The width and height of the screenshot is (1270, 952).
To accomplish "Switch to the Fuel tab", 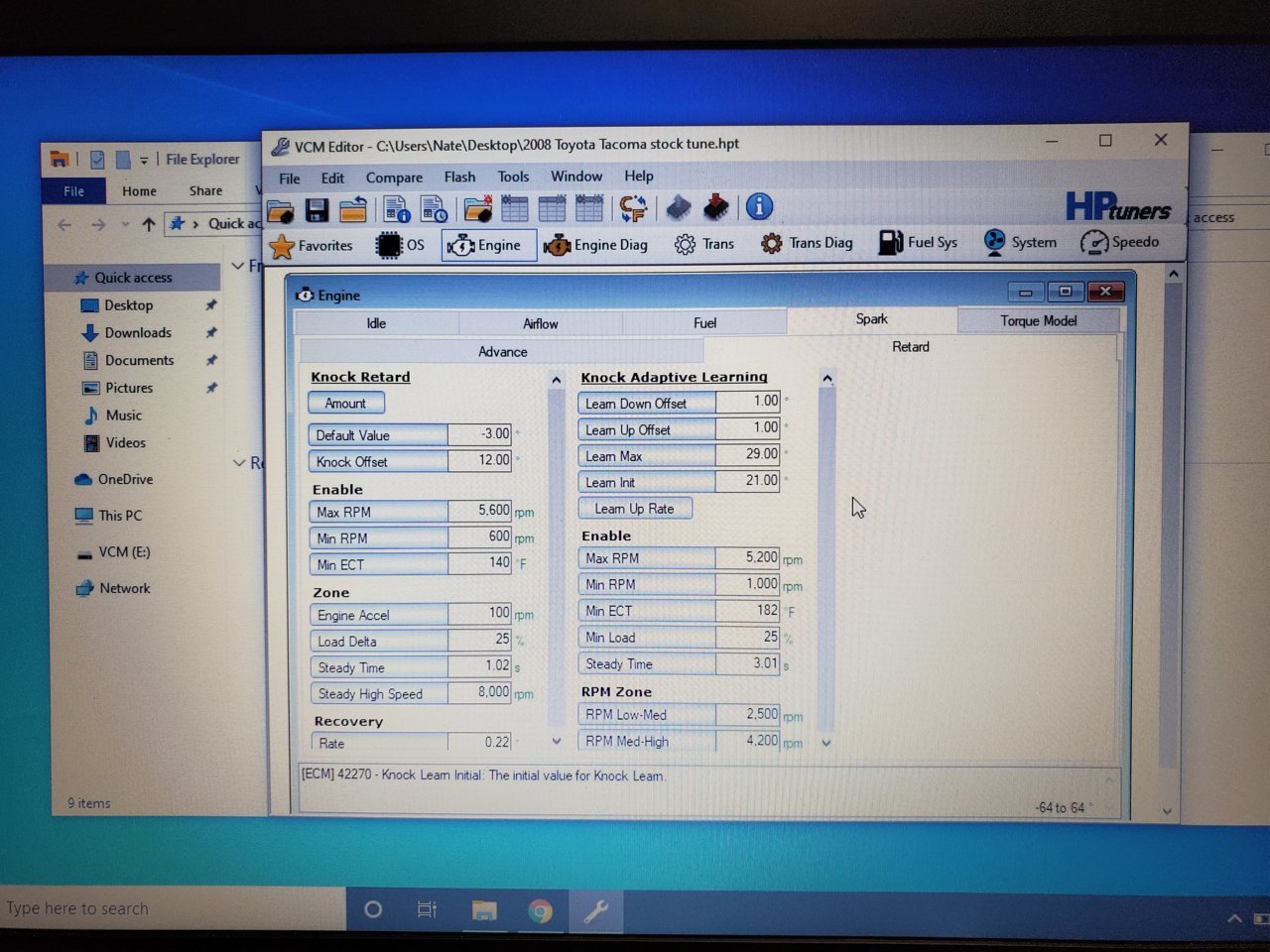I will click(x=704, y=322).
